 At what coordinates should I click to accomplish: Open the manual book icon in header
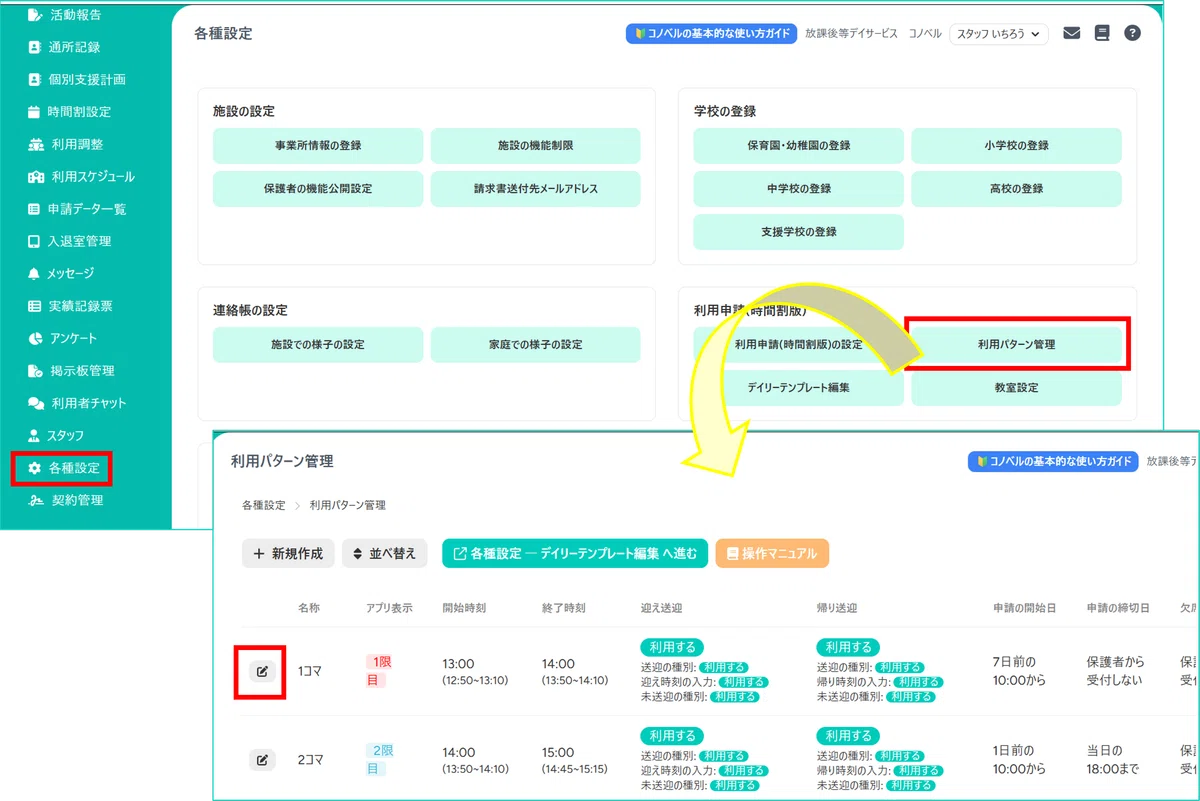[x=1102, y=33]
